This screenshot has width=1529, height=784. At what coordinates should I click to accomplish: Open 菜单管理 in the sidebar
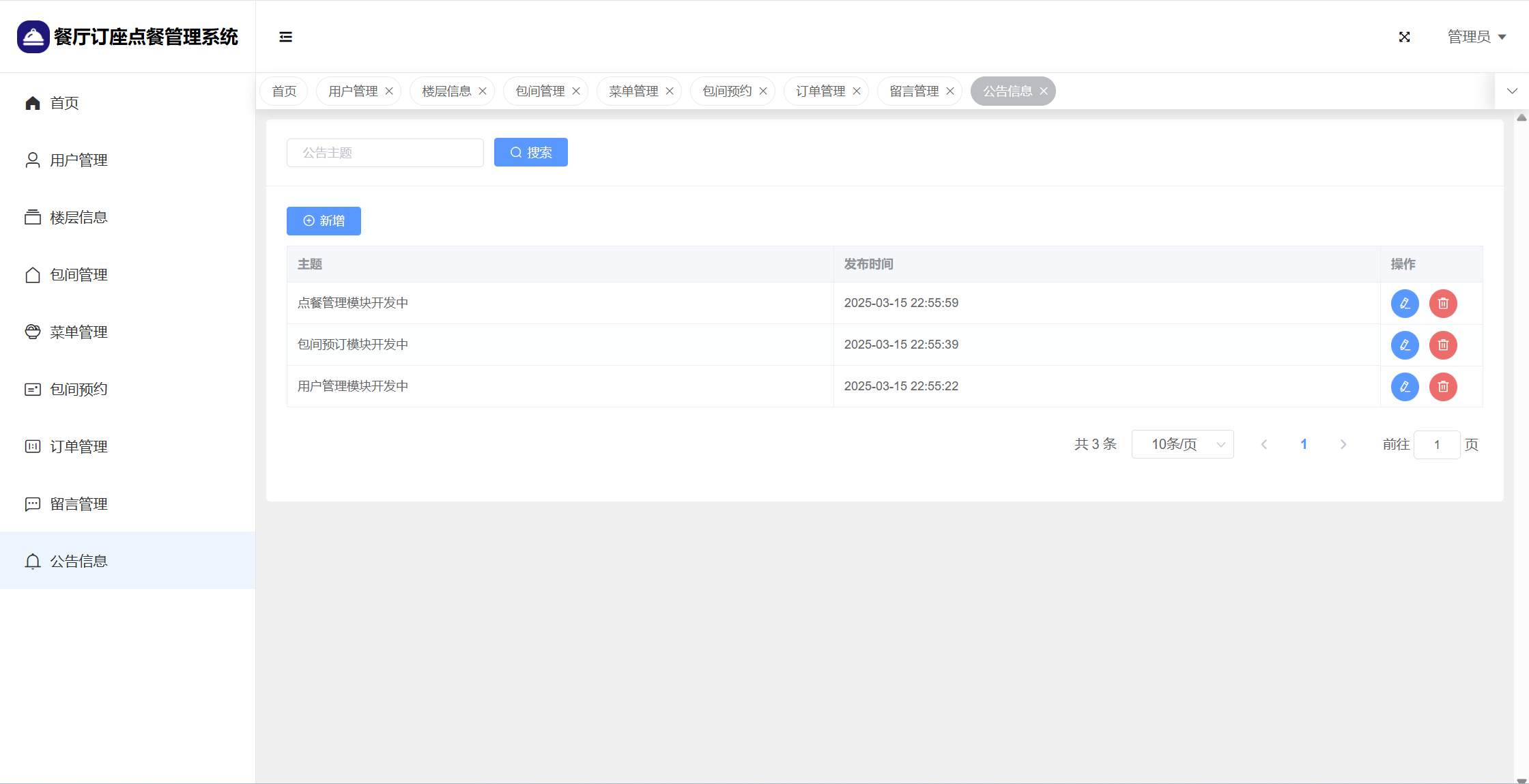coord(78,332)
